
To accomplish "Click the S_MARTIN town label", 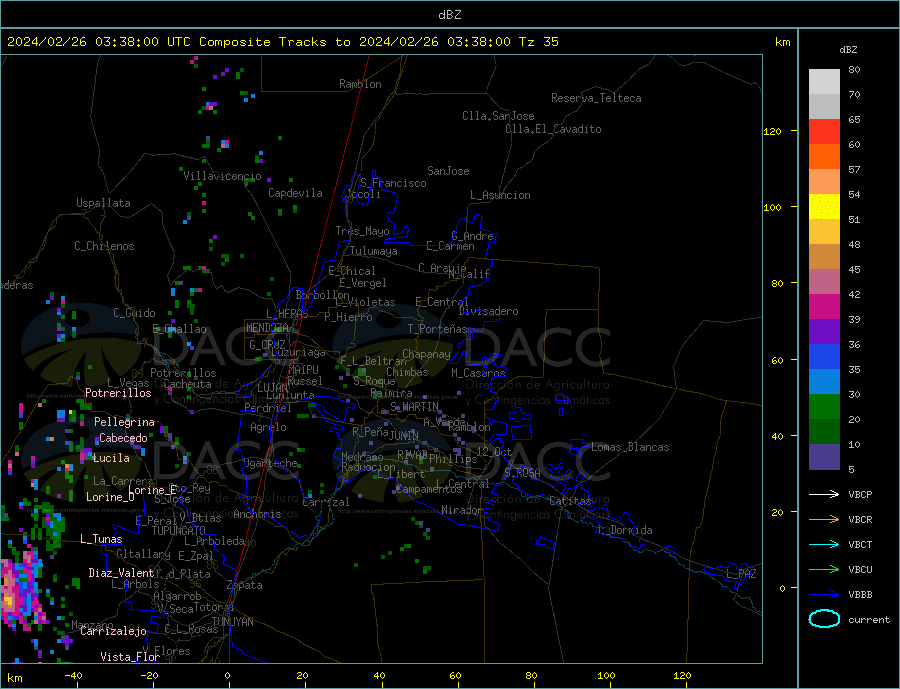I will click(x=414, y=407).
